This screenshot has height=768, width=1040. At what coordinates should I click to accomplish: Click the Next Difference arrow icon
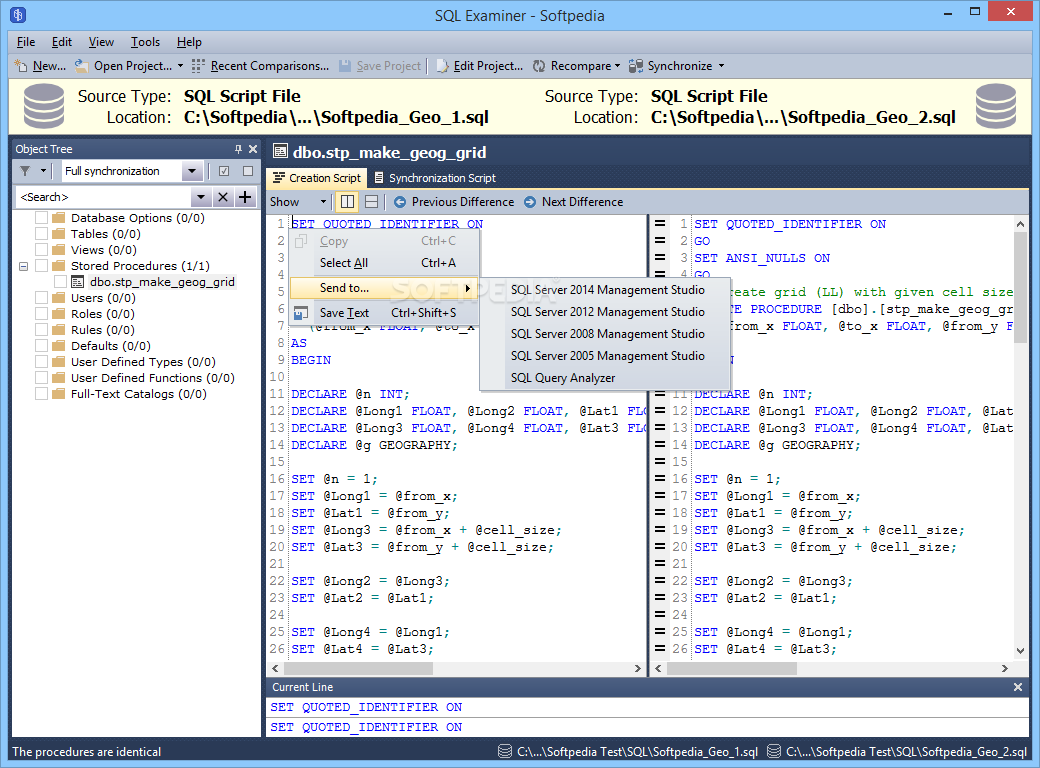pos(530,202)
